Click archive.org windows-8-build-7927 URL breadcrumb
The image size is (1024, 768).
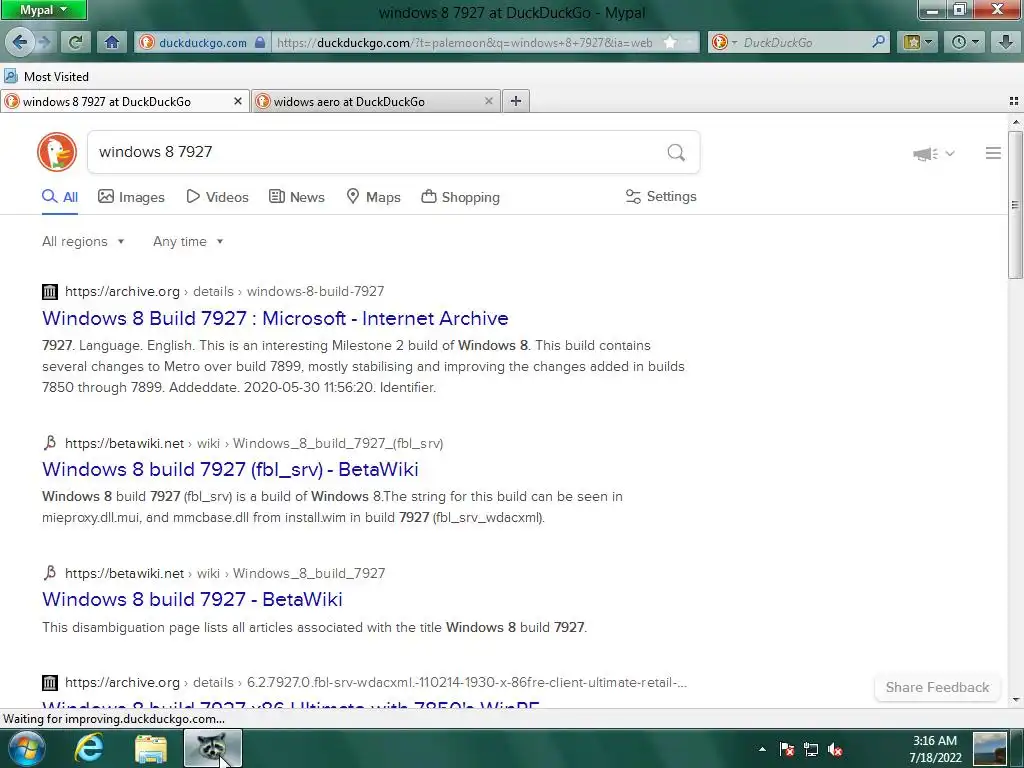click(225, 291)
